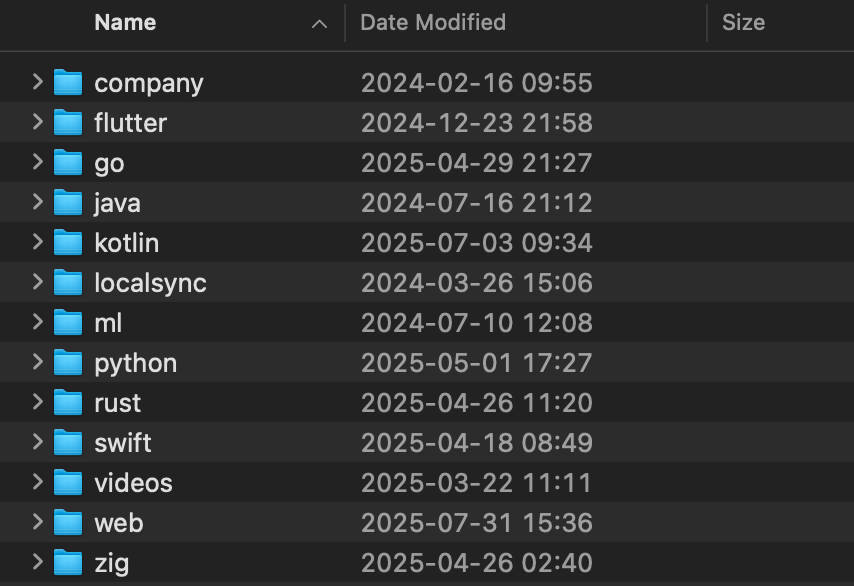
Task: Select the zig folder icon
Action: tap(68, 563)
